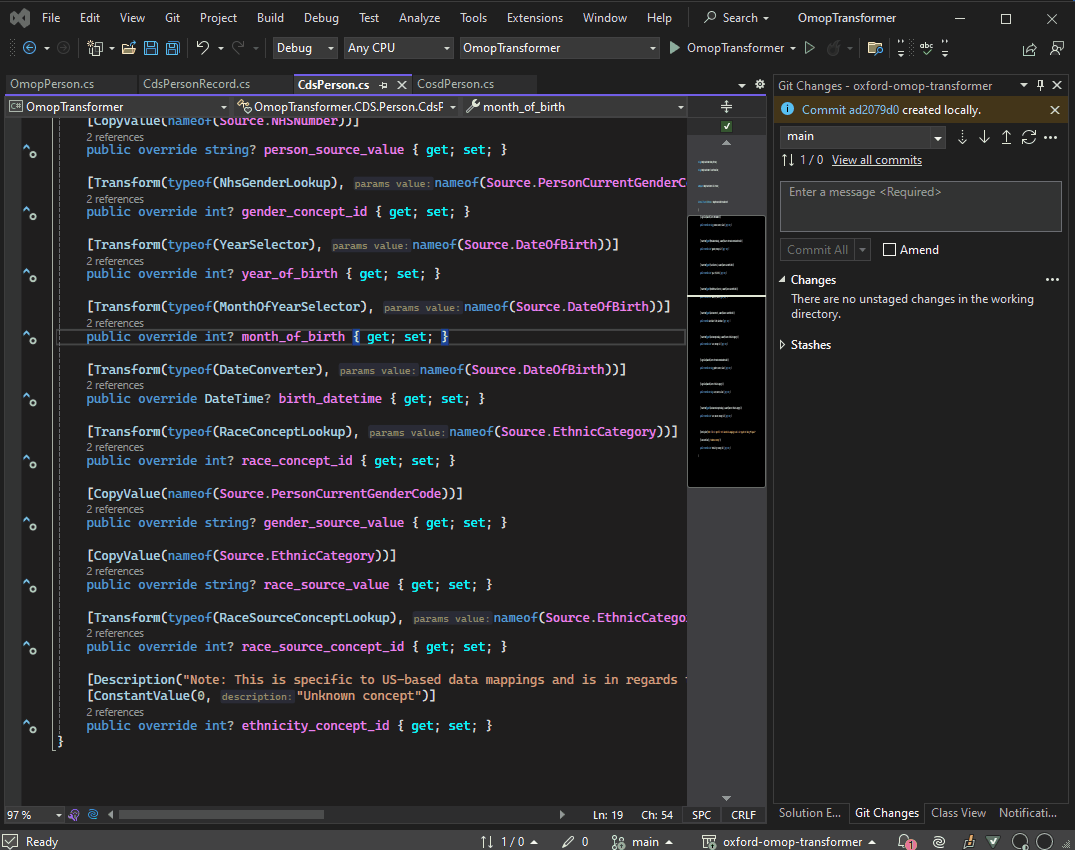This screenshot has height=850, width=1075.
Task: Open the Build menu
Action: pos(270,18)
